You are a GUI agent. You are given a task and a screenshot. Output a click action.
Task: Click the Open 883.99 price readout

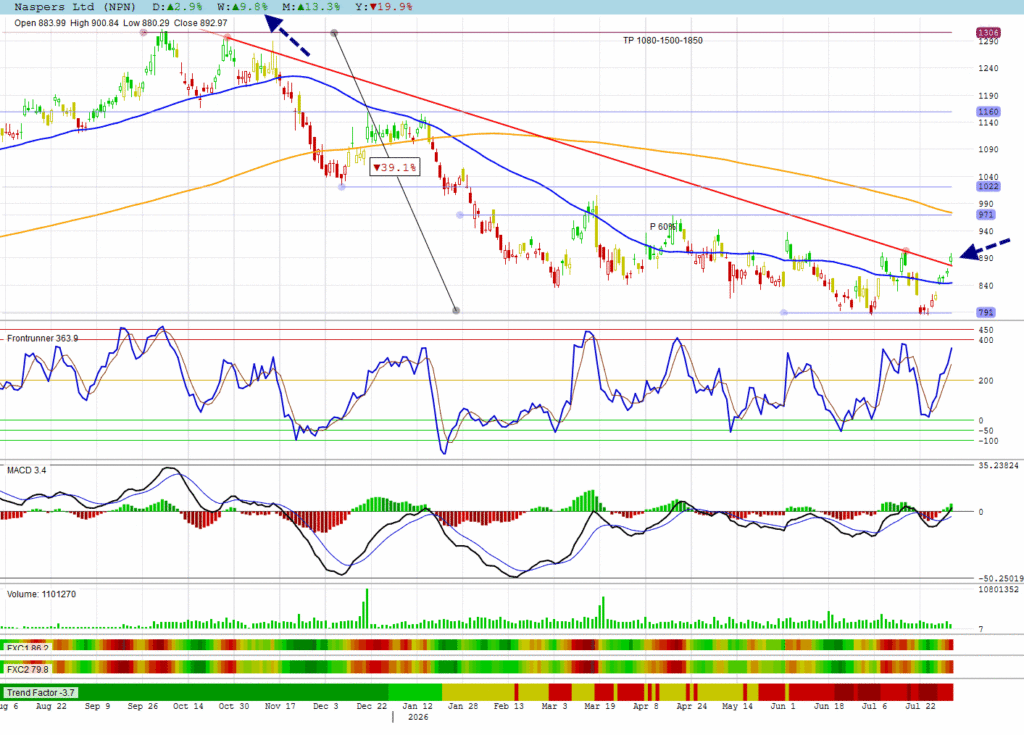[x=40, y=23]
